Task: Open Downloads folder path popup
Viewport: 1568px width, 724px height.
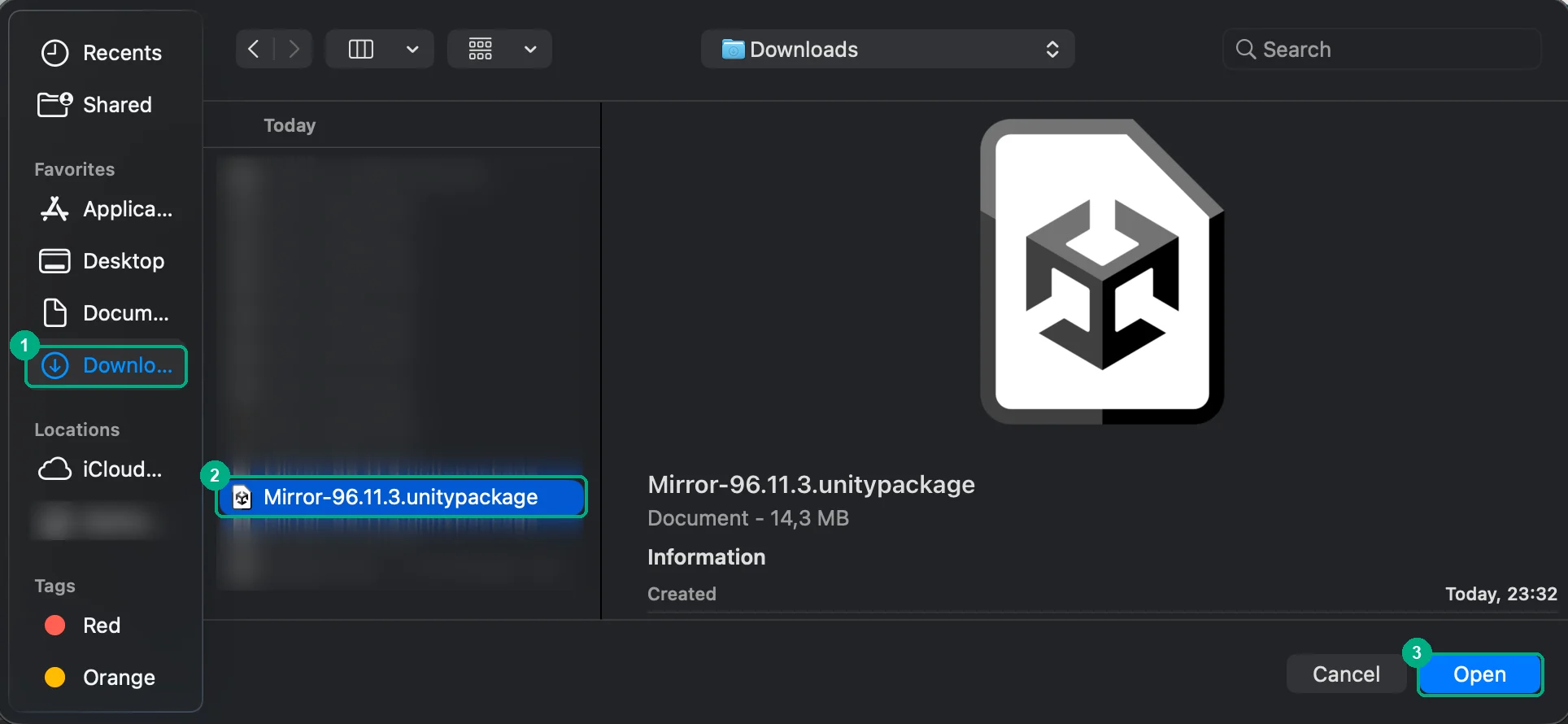Action: click(x=887, y=50)
